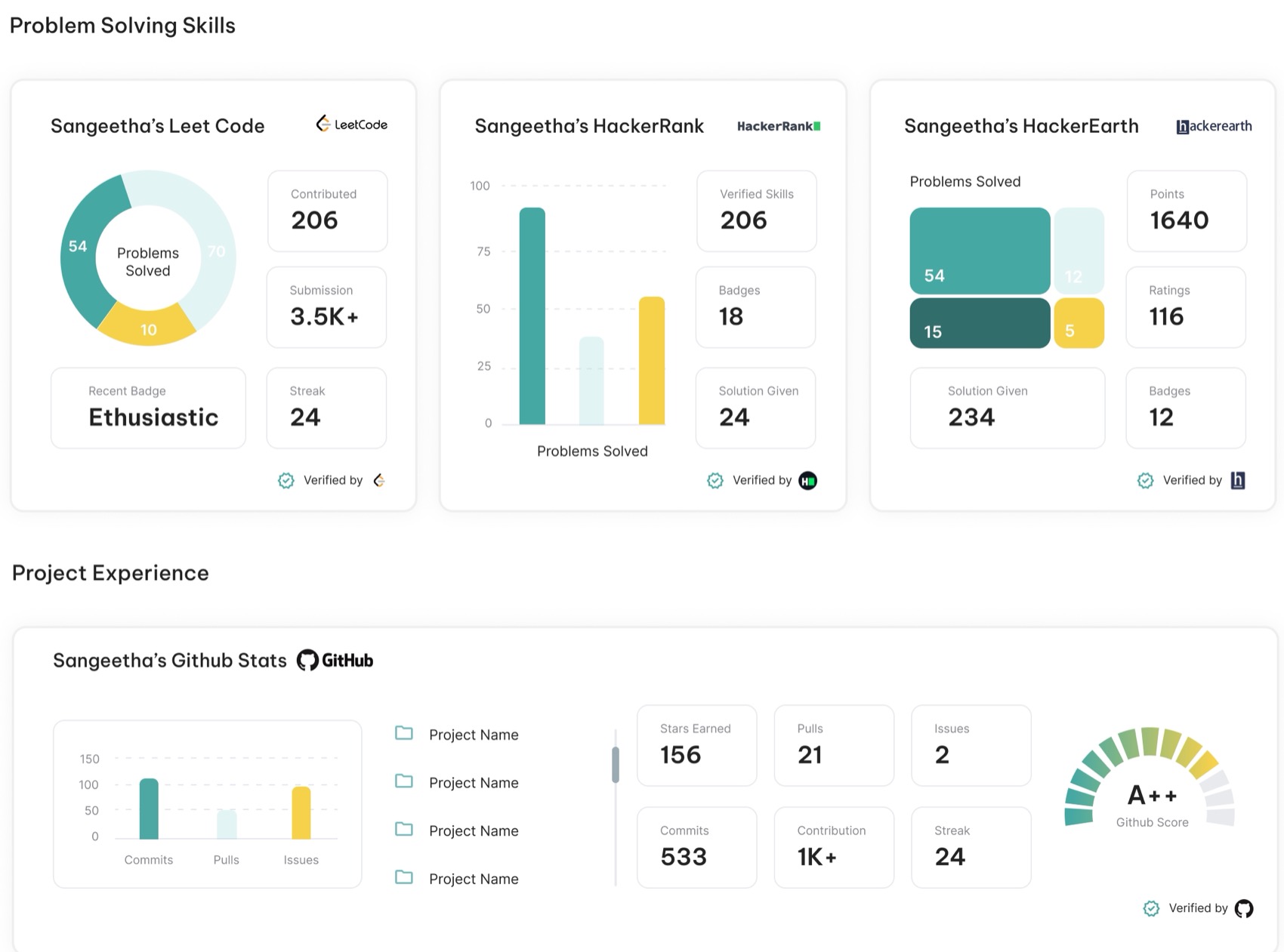Click the GitHub logo beside Github Stats

coord(335,661)
